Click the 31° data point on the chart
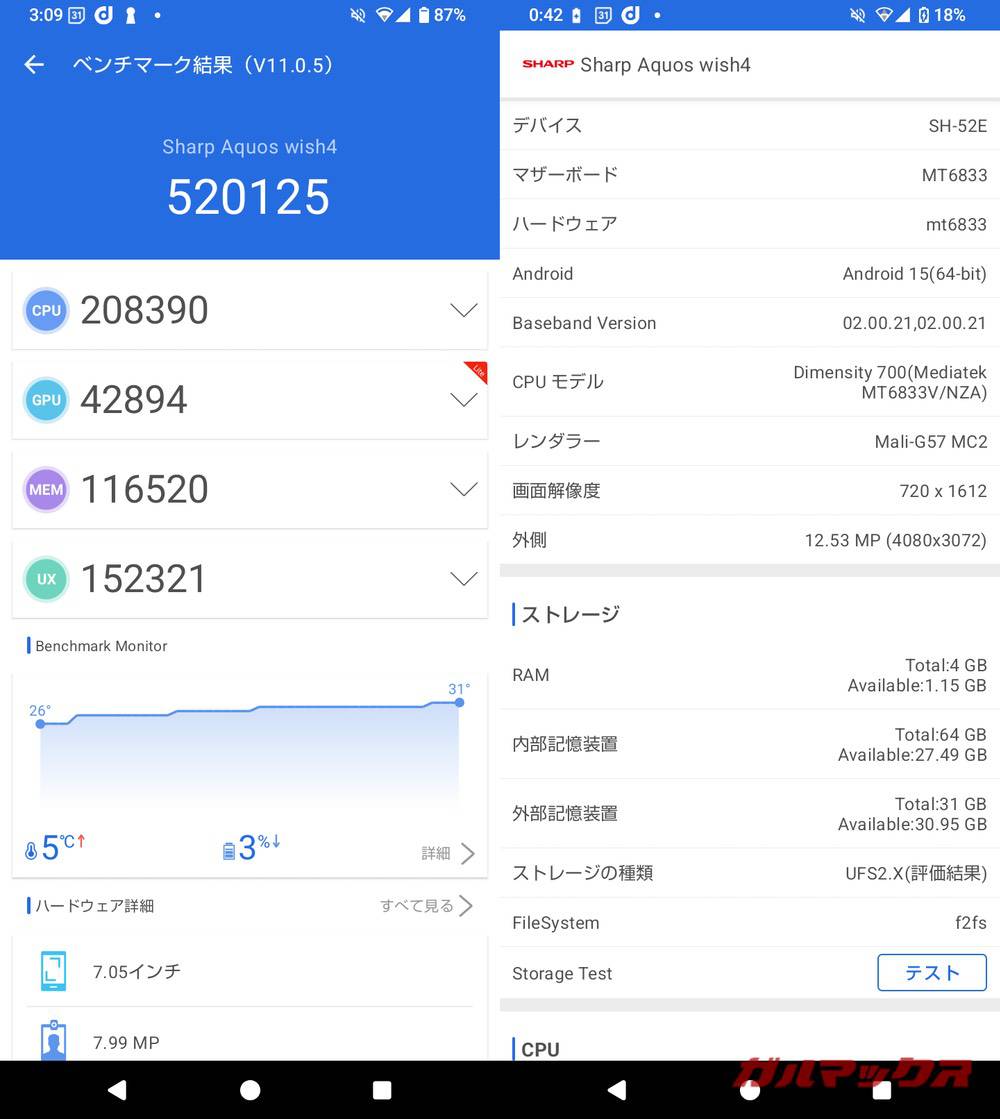 click(x=459, y=703)
